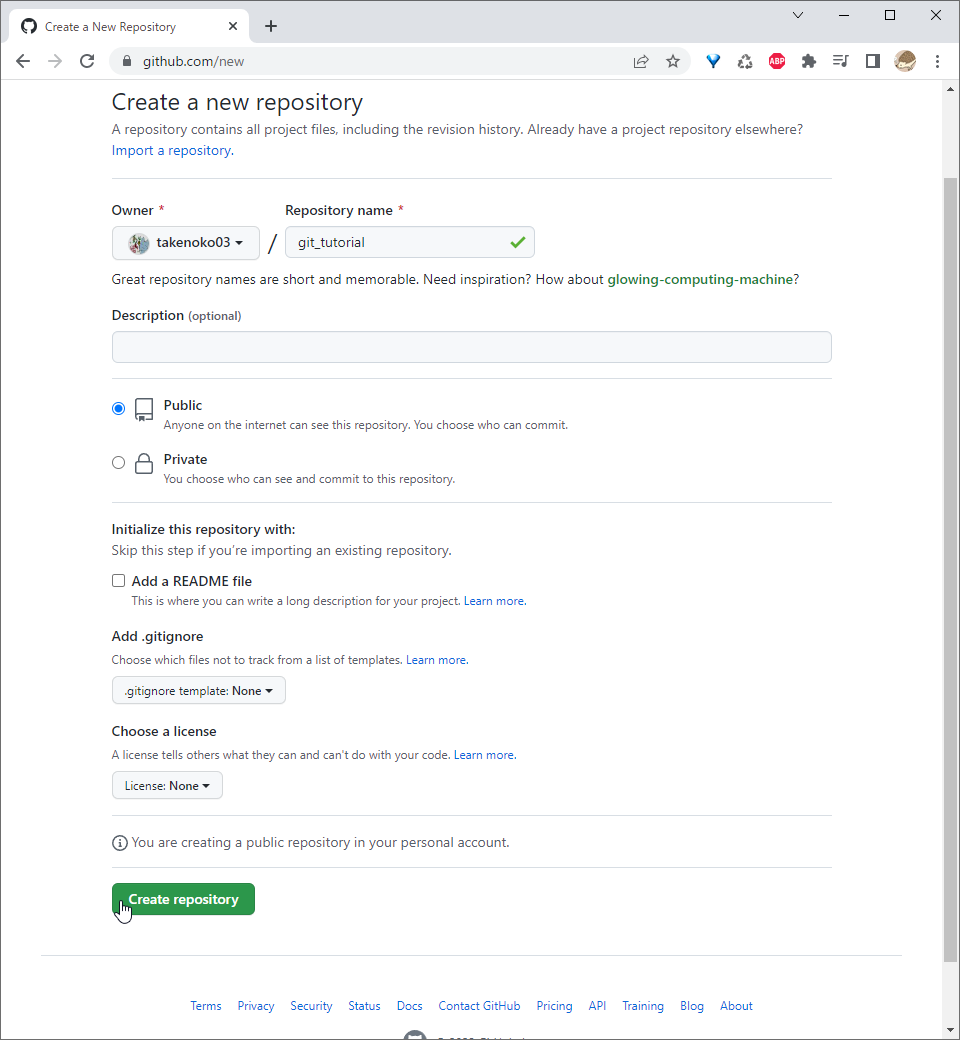Click the page vertical scrollbar thumb

click(x=951, y=570)
